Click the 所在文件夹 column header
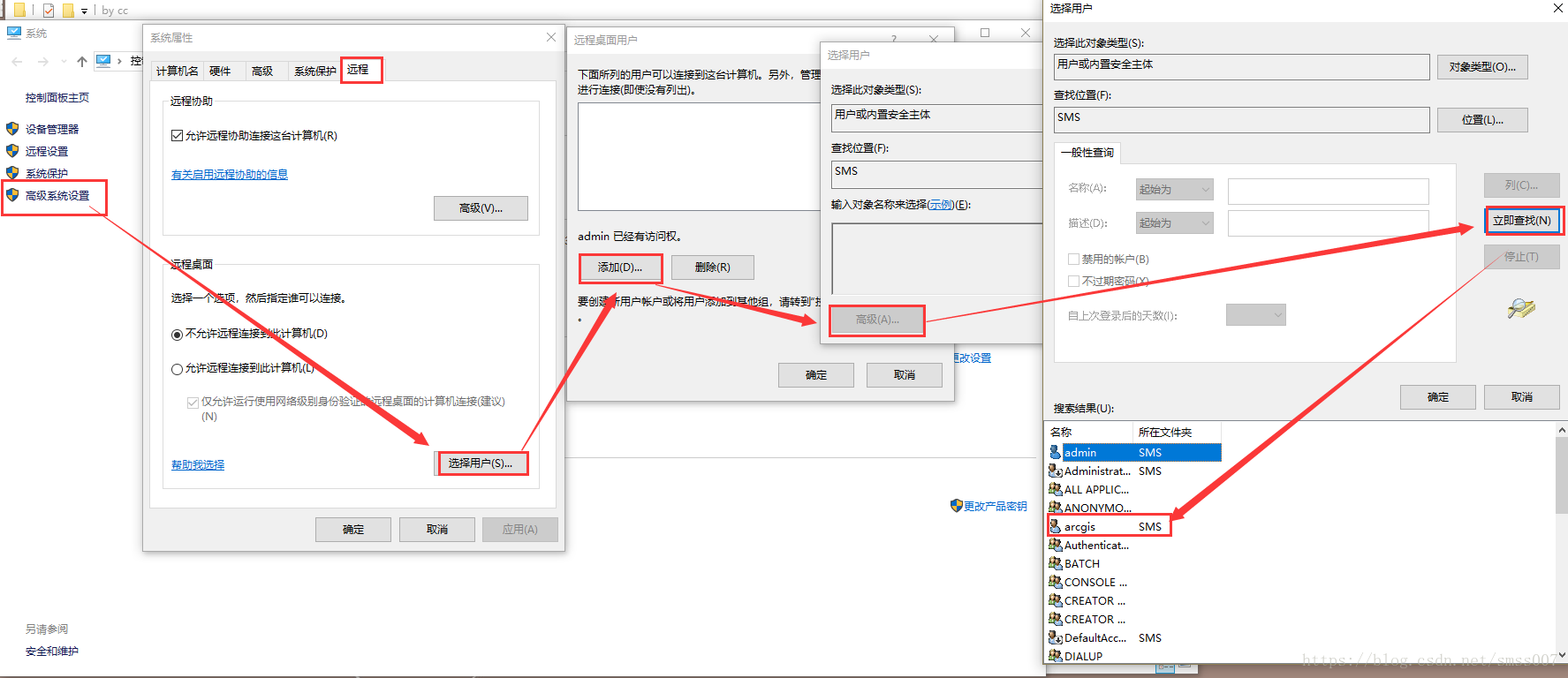 pyautogui.click(x=1177, y=432)
